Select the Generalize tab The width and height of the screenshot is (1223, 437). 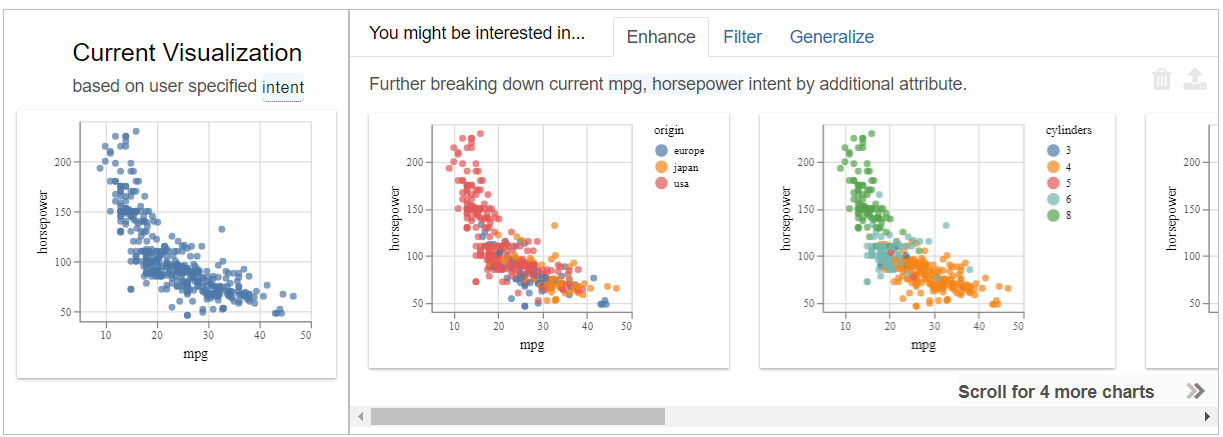click(831, 37)
